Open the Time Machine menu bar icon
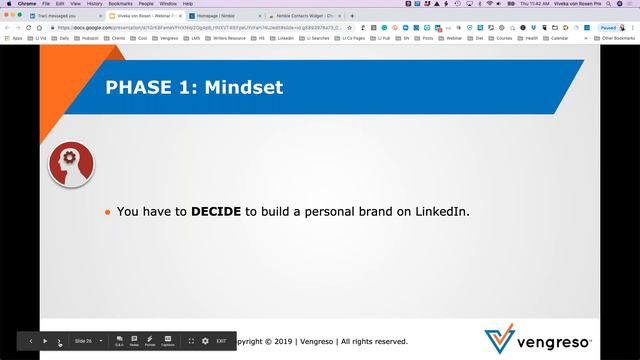Image resolution: width=640 pixels, height=360 pixels. point(458,4)
